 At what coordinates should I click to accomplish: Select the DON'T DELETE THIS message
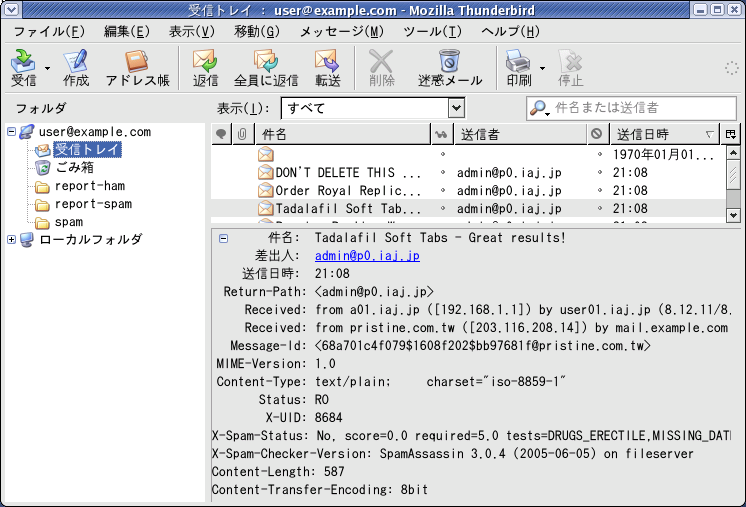(469, 172)
